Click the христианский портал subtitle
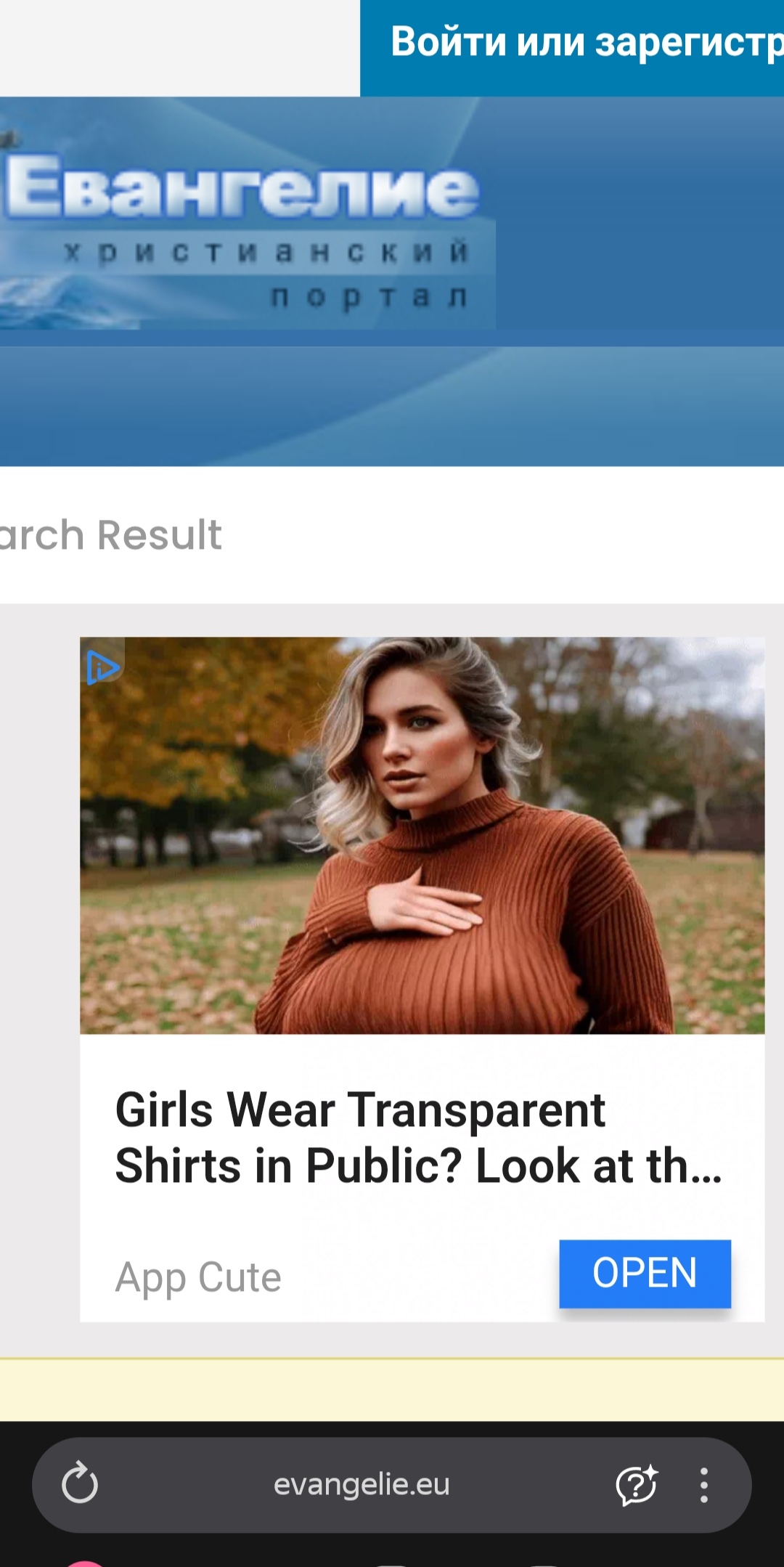This screenshot has width=784, height=1567. click(x=266, y=274)
